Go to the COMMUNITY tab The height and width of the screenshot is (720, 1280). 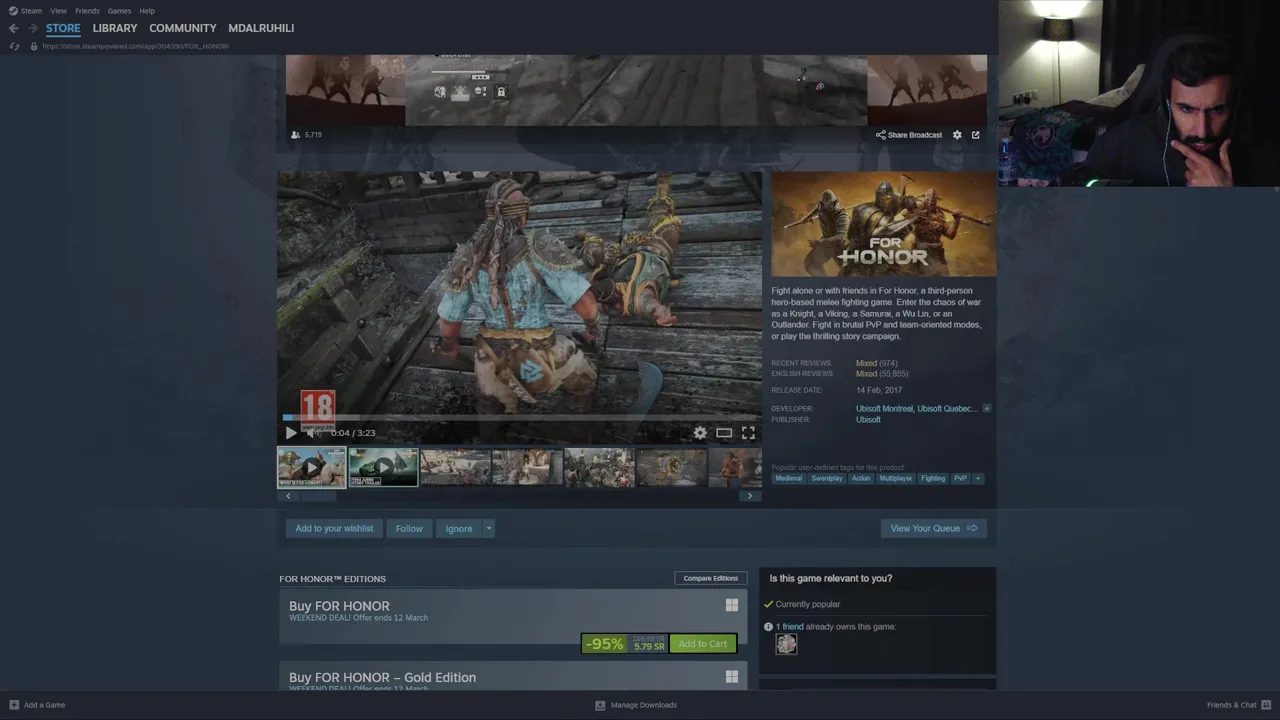tap(183, 28)
